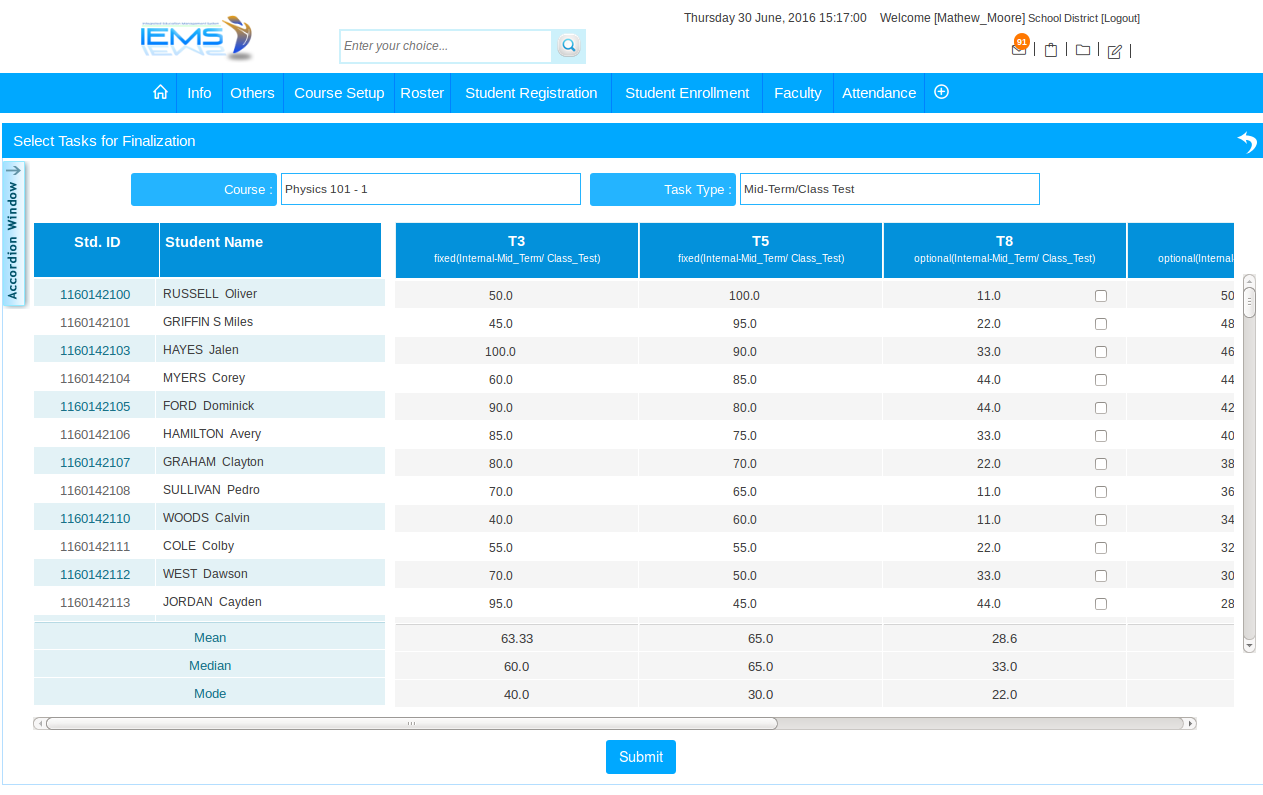This screenshot has height=795, width=1263.
Task: Open the folder icon in header
Action: pos(1083,50)
